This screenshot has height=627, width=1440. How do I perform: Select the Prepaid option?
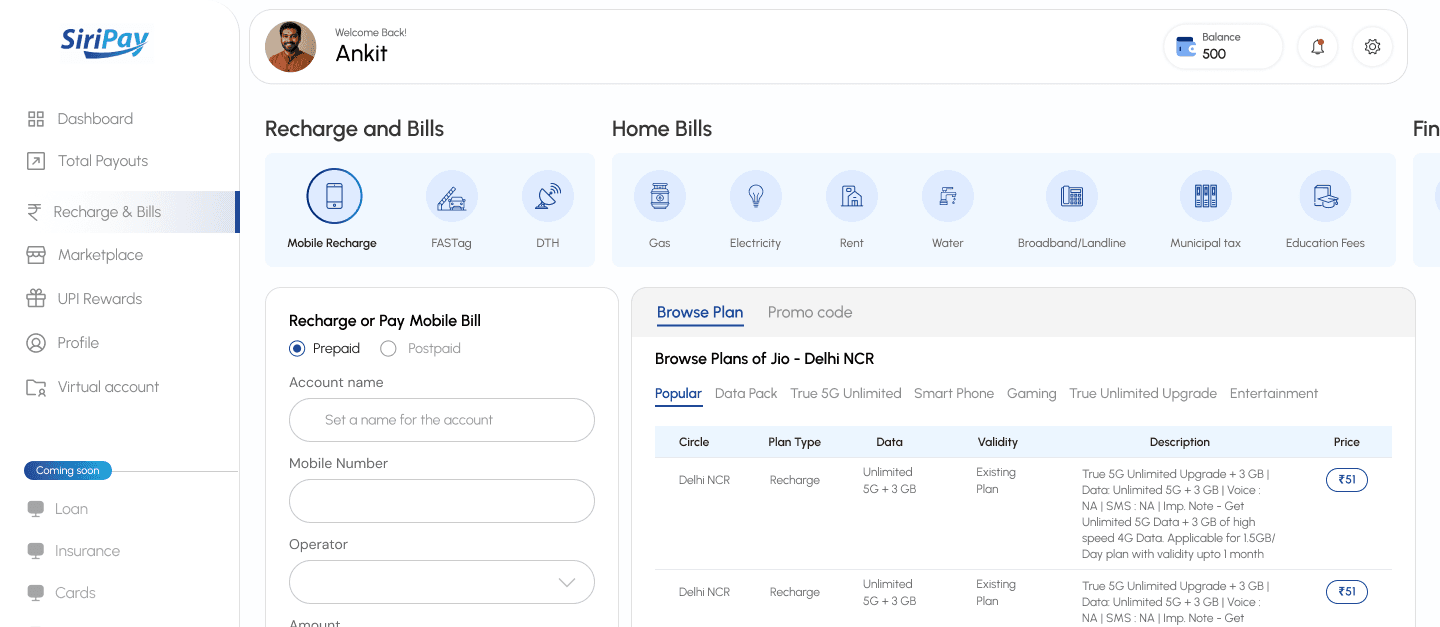point(297,348)
